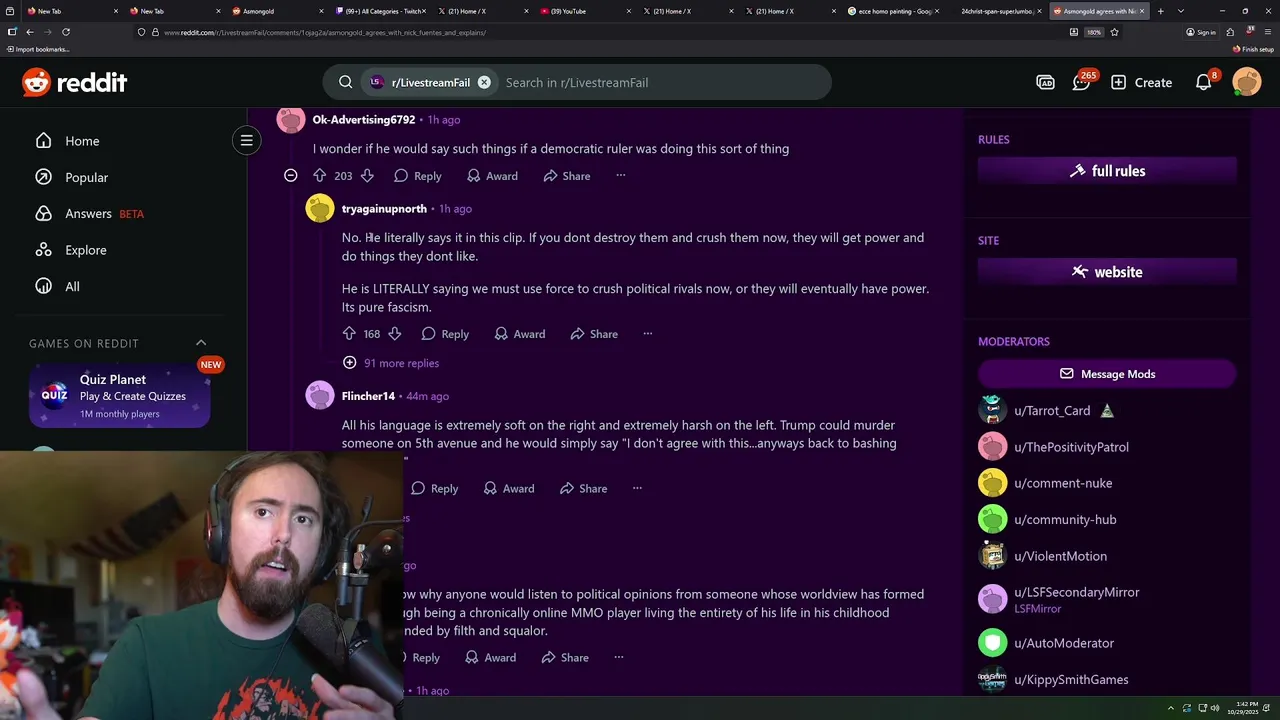
Task: Open the Quiz Planet game card
Action: (119, 397)
